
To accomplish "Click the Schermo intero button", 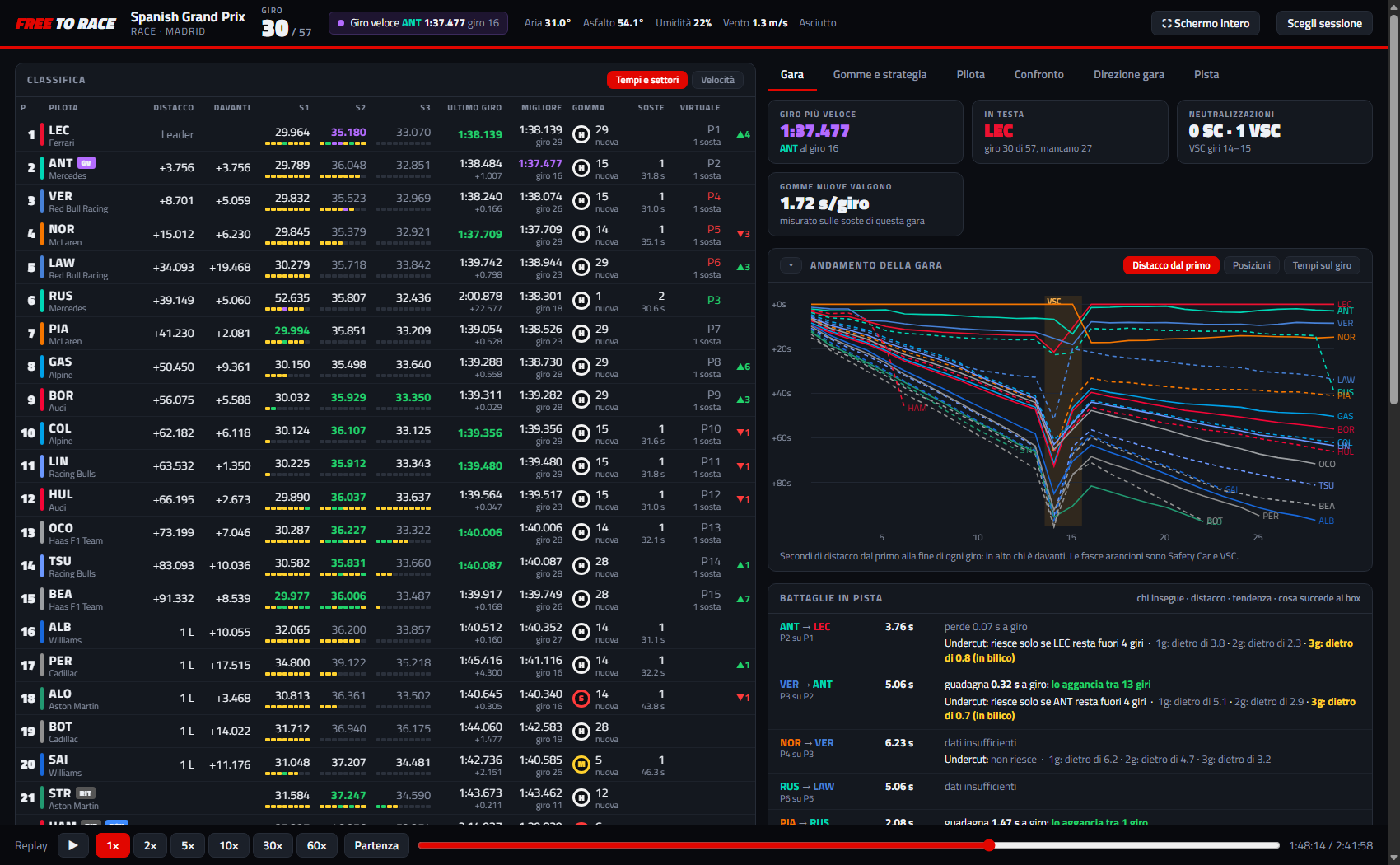I will (1206, 23).
